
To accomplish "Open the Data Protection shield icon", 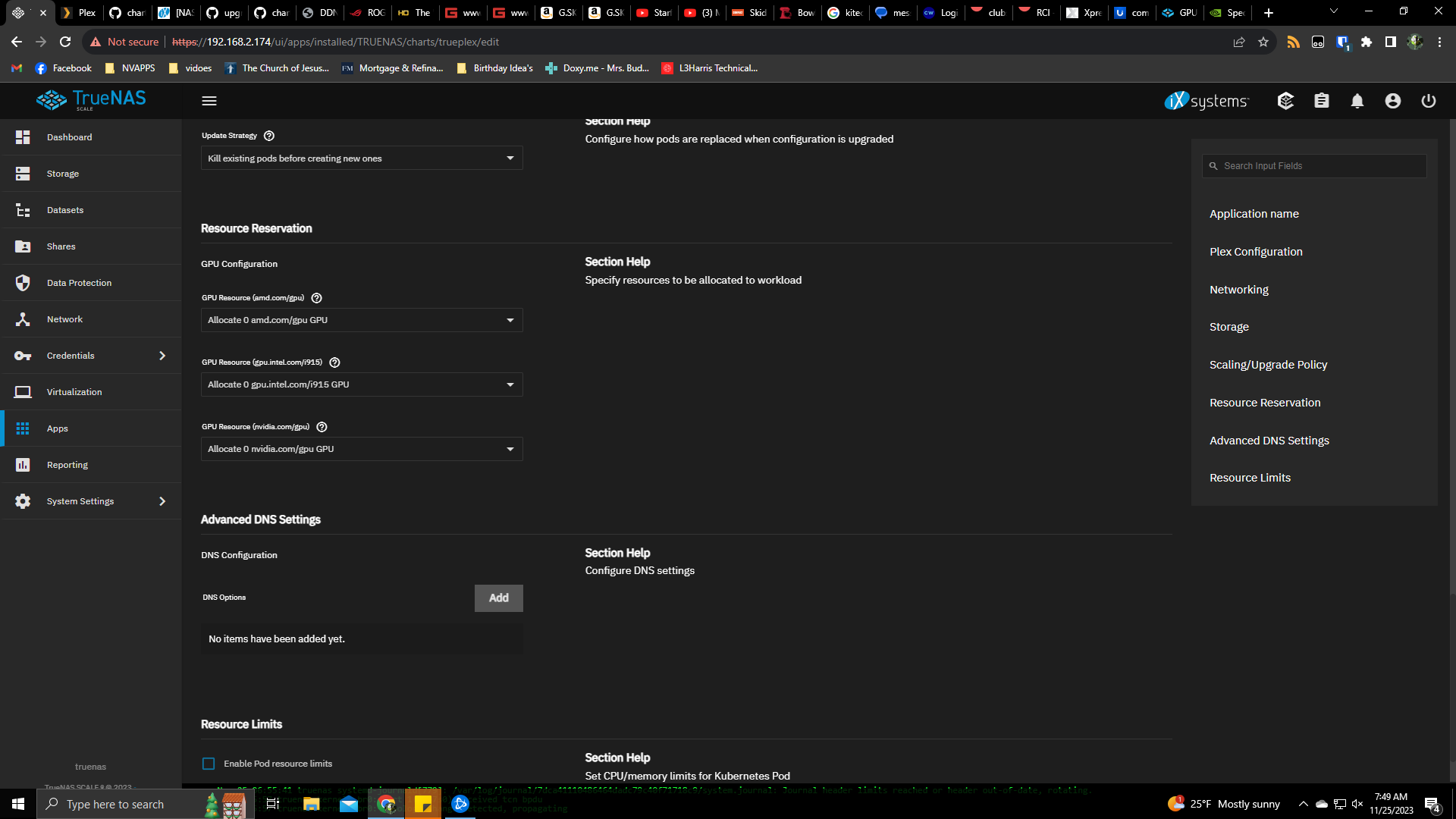I will (23, 283).
